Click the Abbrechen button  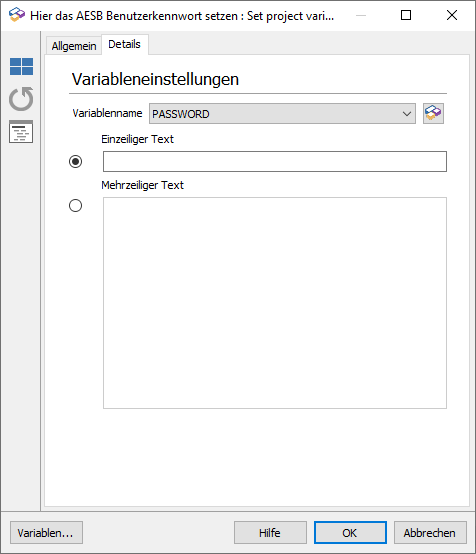click(430, 532)
